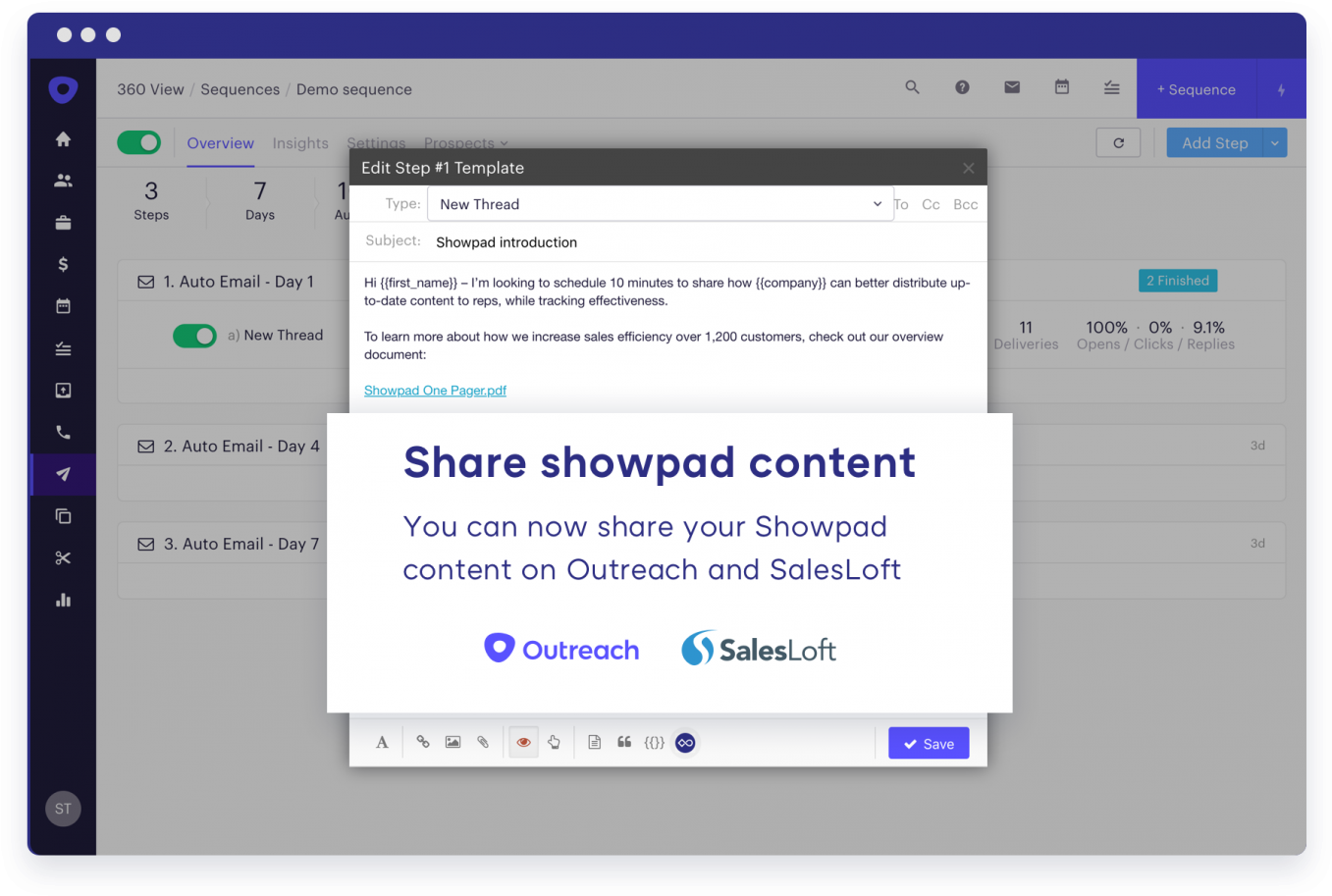Click the Showpad infinity icon in editor
Image resolution: width=1332 pixels, height=896 pixels.
686,743
